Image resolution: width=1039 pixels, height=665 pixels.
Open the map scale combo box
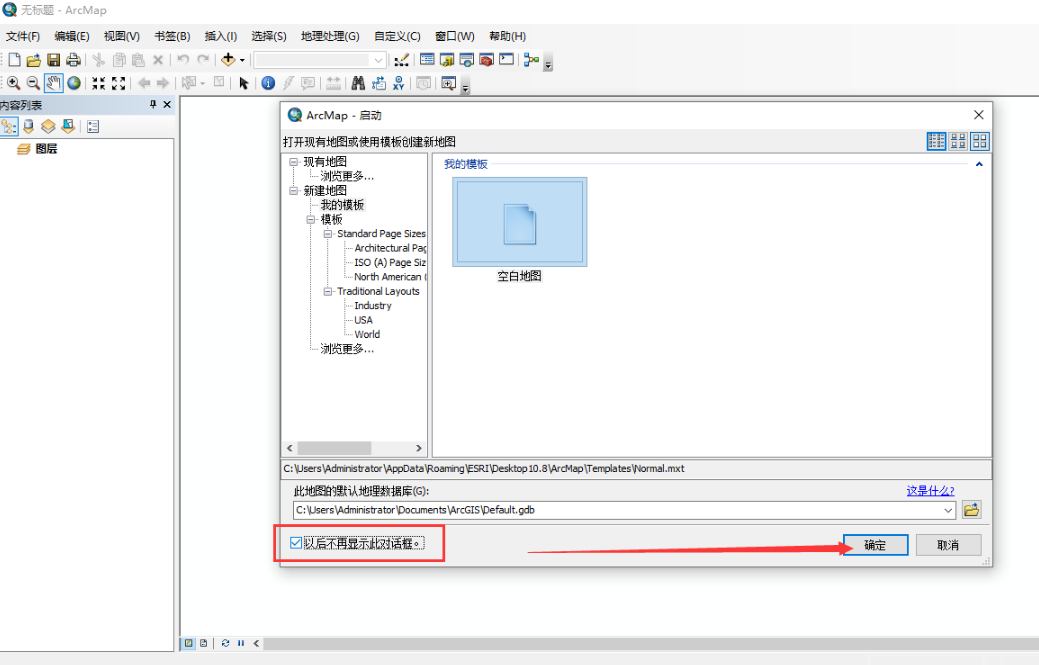319,60
